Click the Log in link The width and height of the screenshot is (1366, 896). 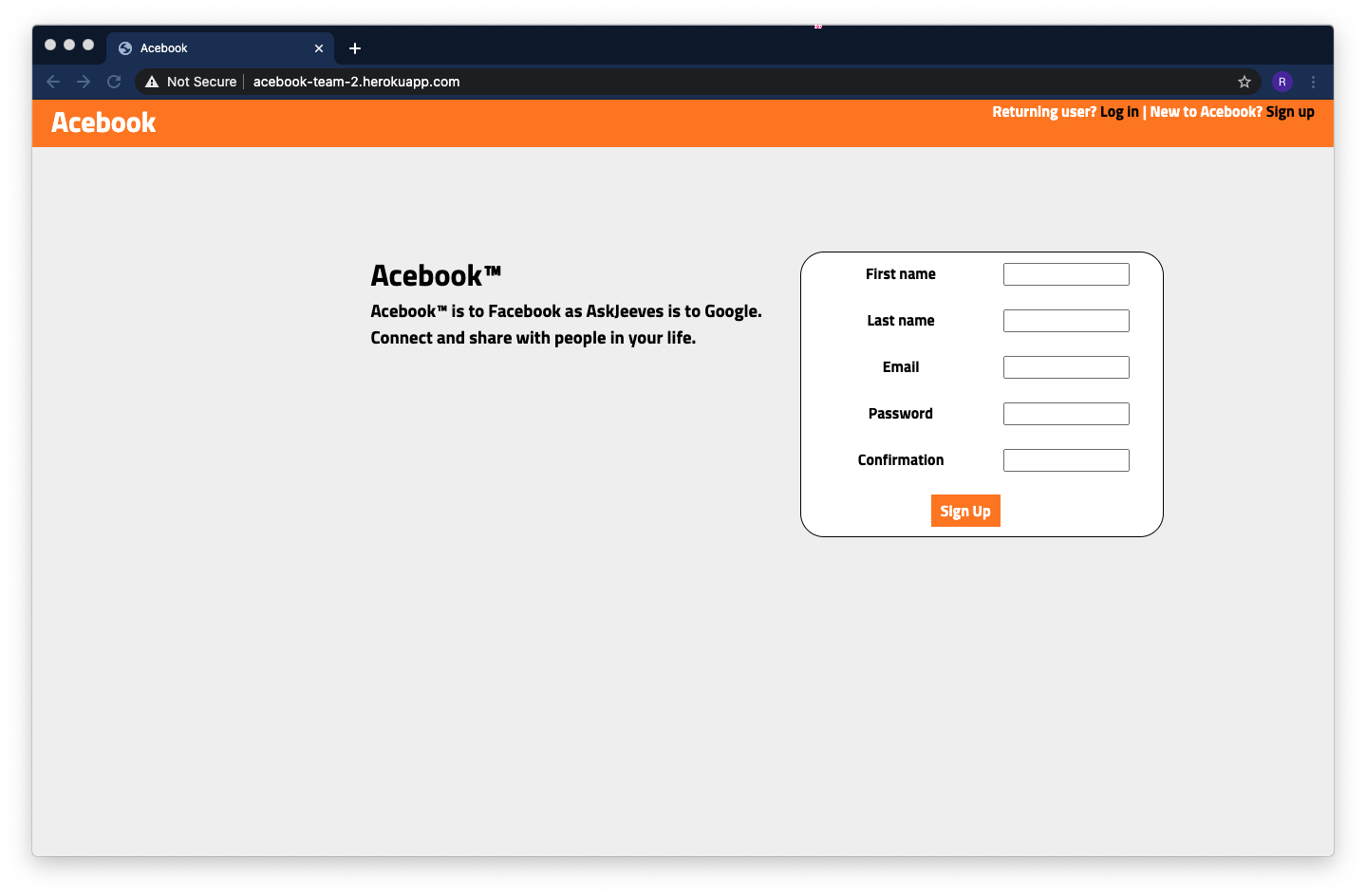pos(1119,112)
